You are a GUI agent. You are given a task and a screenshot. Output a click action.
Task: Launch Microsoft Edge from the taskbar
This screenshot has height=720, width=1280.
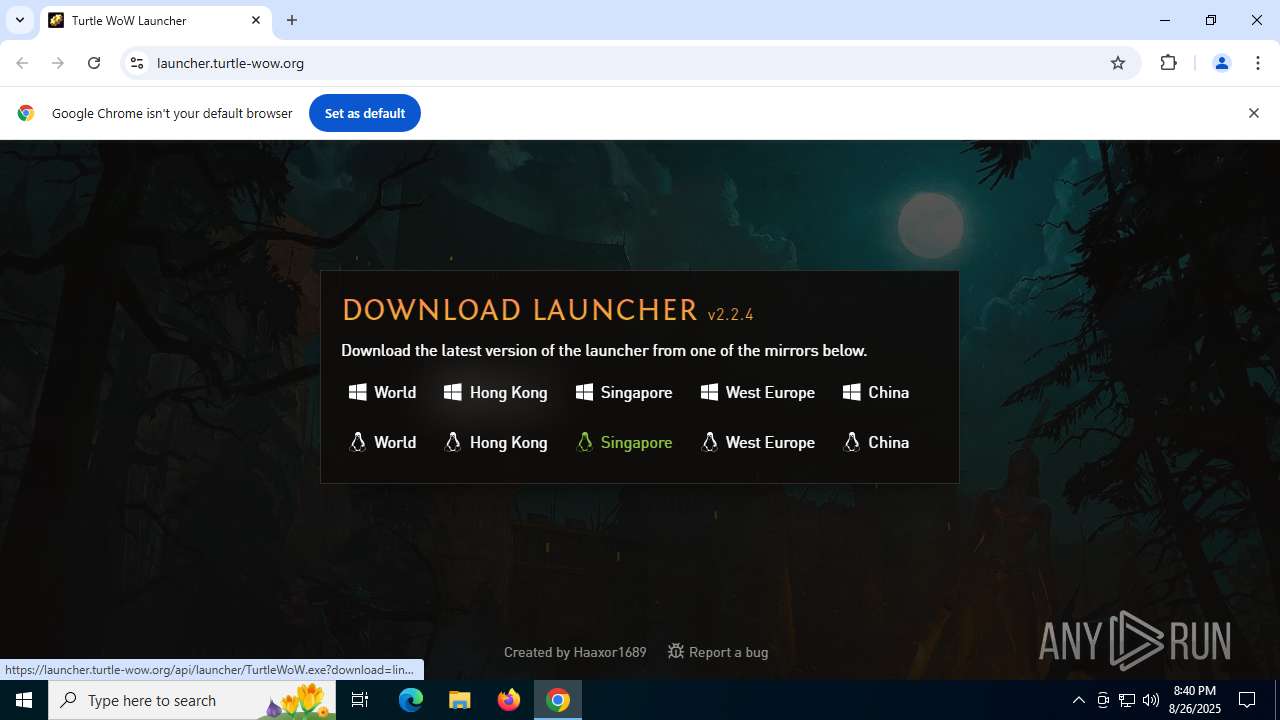click(x=411, y=700)
